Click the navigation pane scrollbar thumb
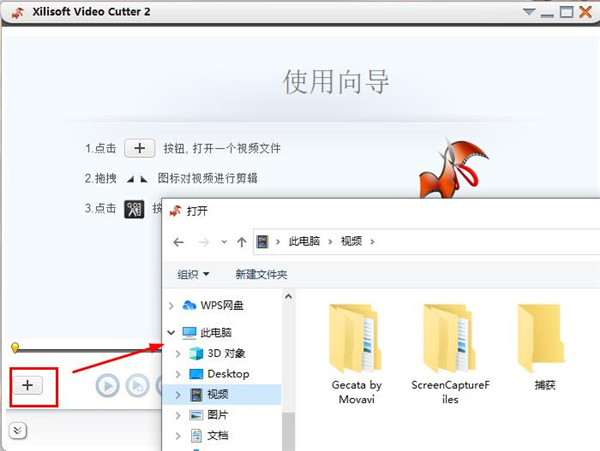Screen dimensions: 600x451 tap(289, 431)
